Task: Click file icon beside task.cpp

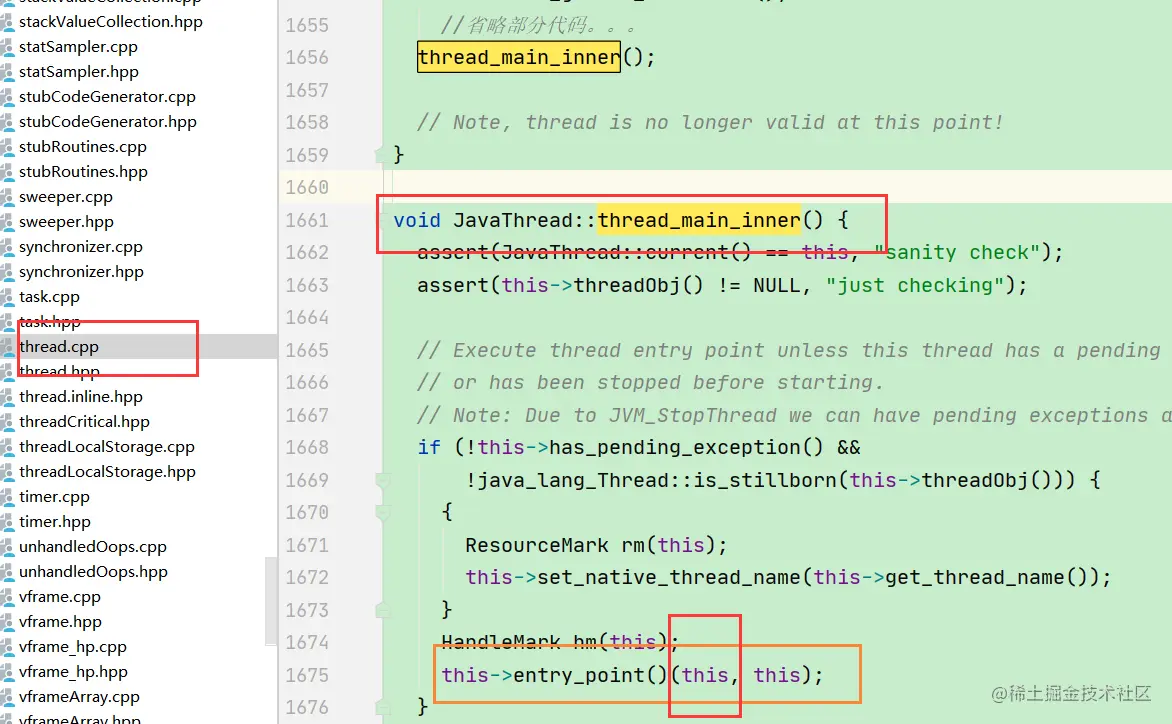Action: [x=7, y=297]
